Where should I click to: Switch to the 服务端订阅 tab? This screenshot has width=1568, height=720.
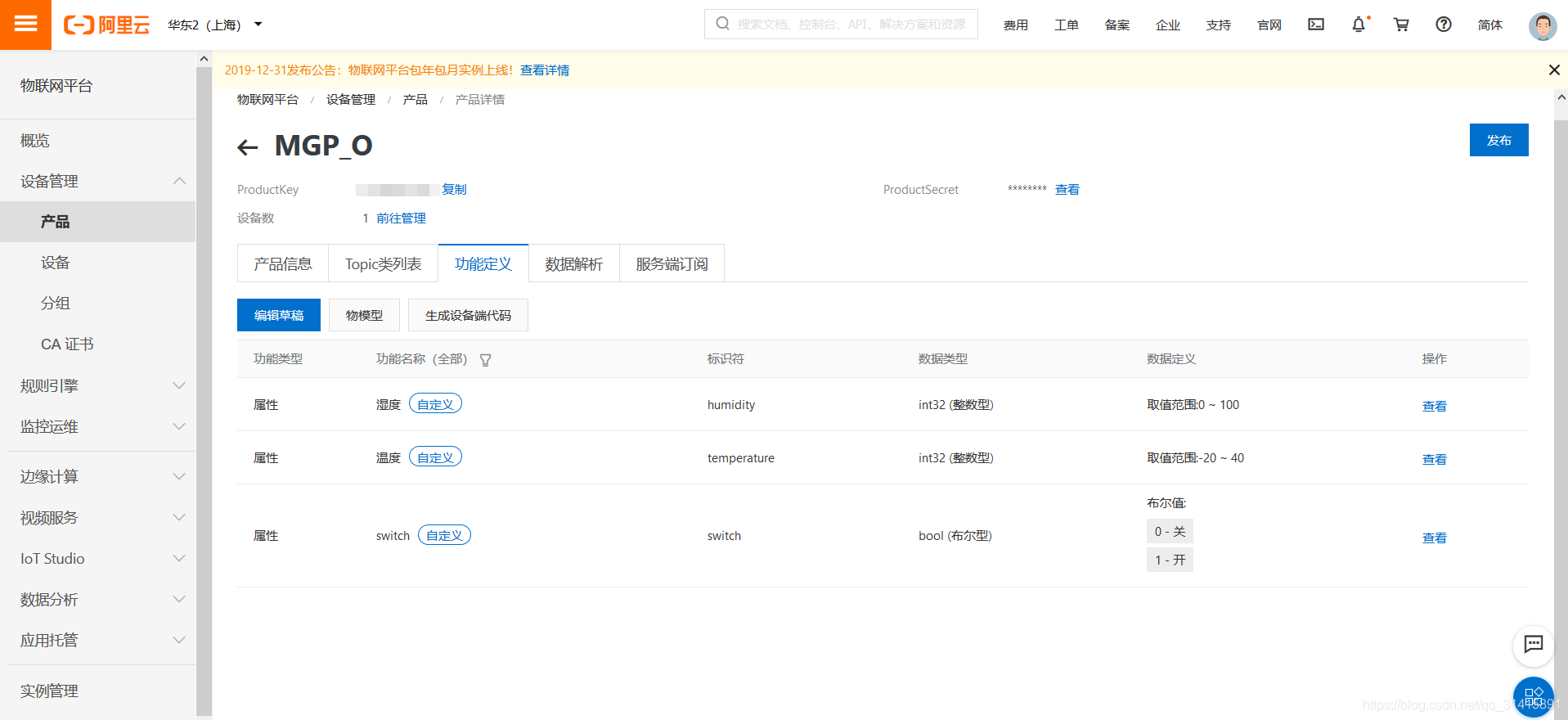point(672,263)
